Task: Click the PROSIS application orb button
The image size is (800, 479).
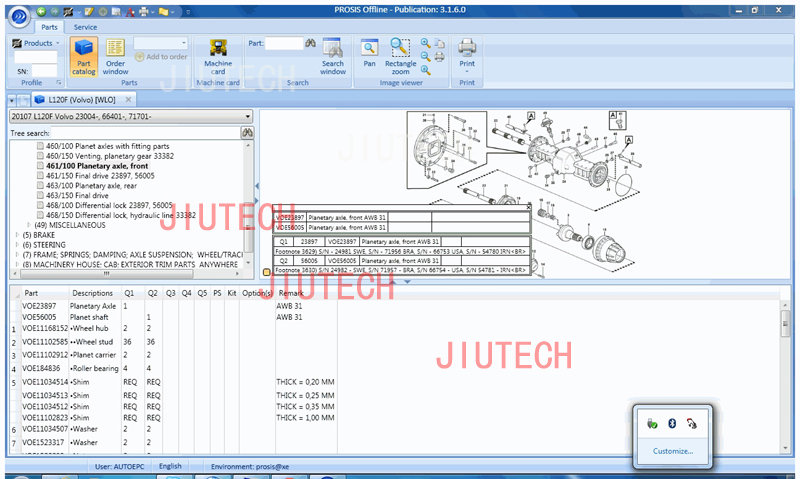Action: tap(19, 16)
